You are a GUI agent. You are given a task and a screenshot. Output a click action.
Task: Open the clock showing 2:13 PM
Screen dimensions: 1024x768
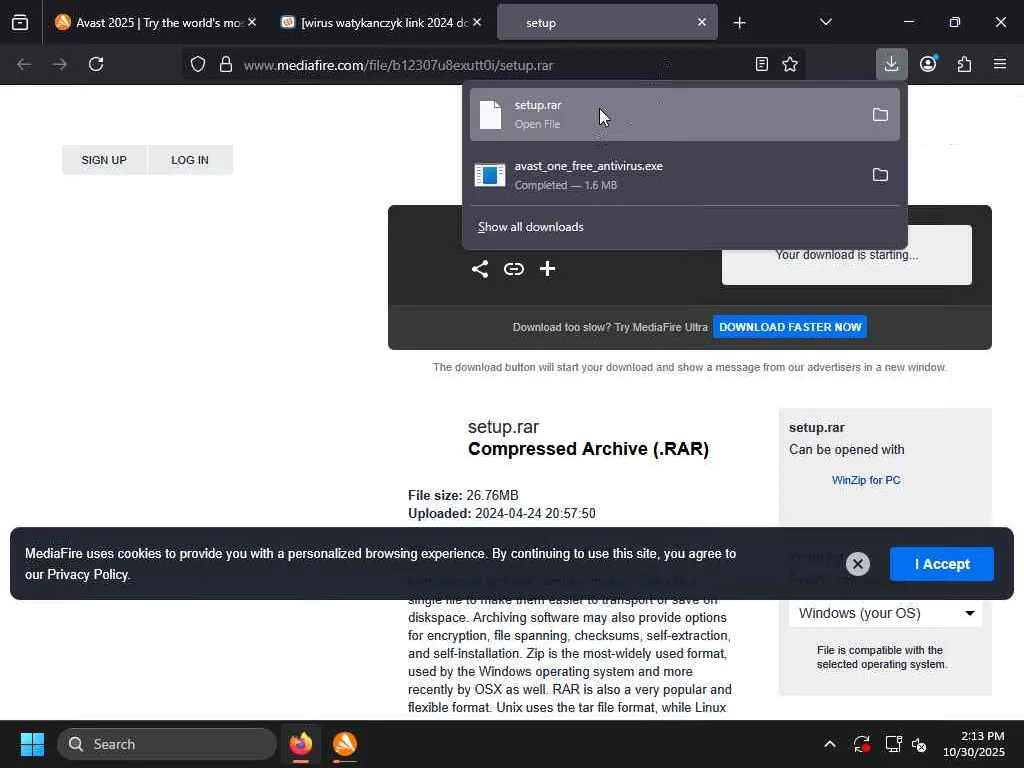click(974, 744)
